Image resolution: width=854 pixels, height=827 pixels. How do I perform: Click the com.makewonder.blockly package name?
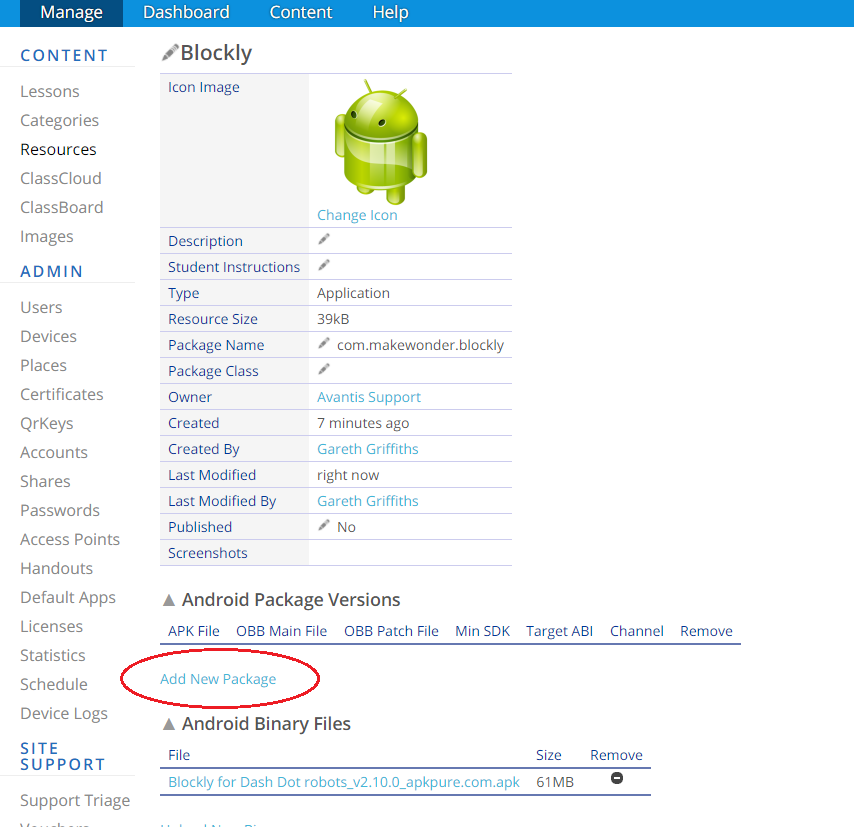click(420, 345)
